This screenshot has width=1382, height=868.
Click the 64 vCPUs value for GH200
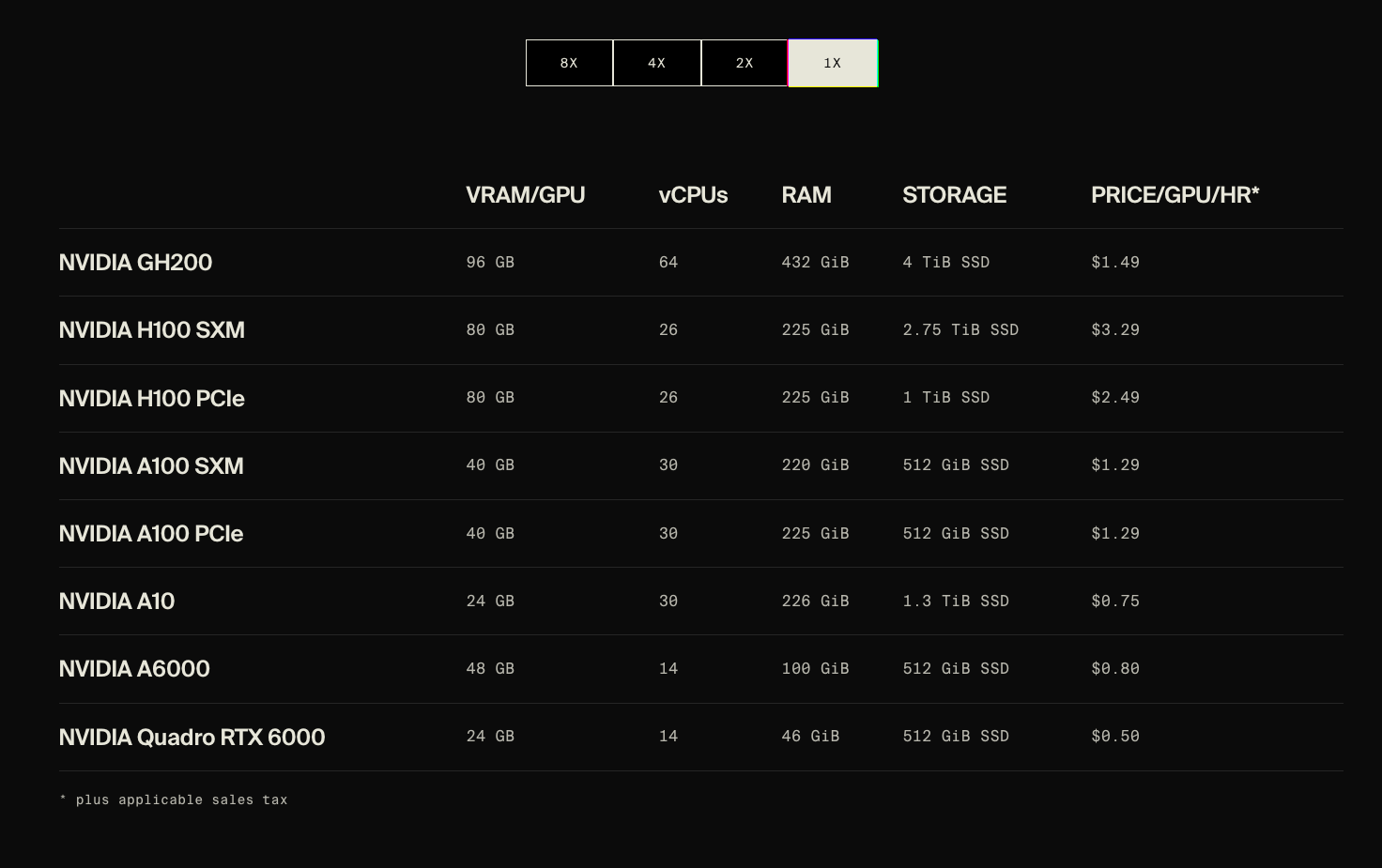(668, 263)
